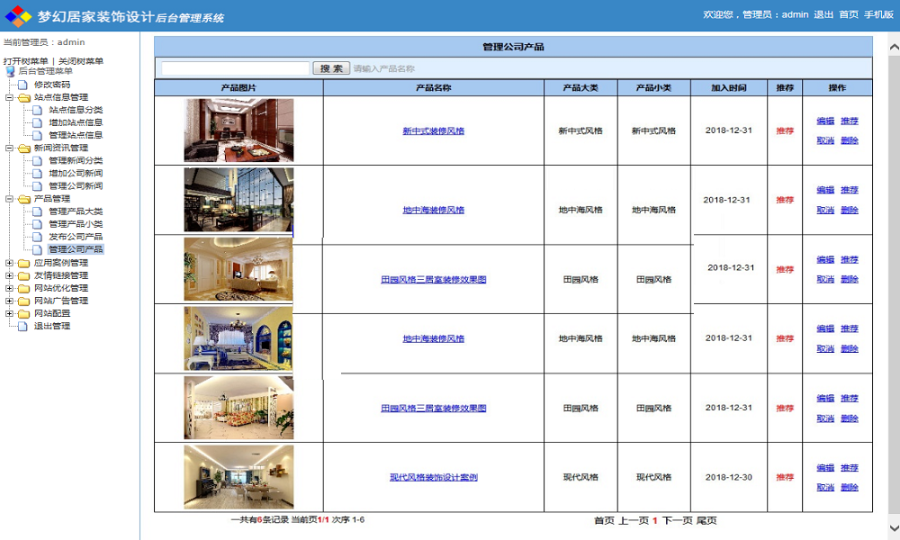900x540 pixels.
Task: Expand the 友情链接管理 tree node
Action: tap(9, 275)
